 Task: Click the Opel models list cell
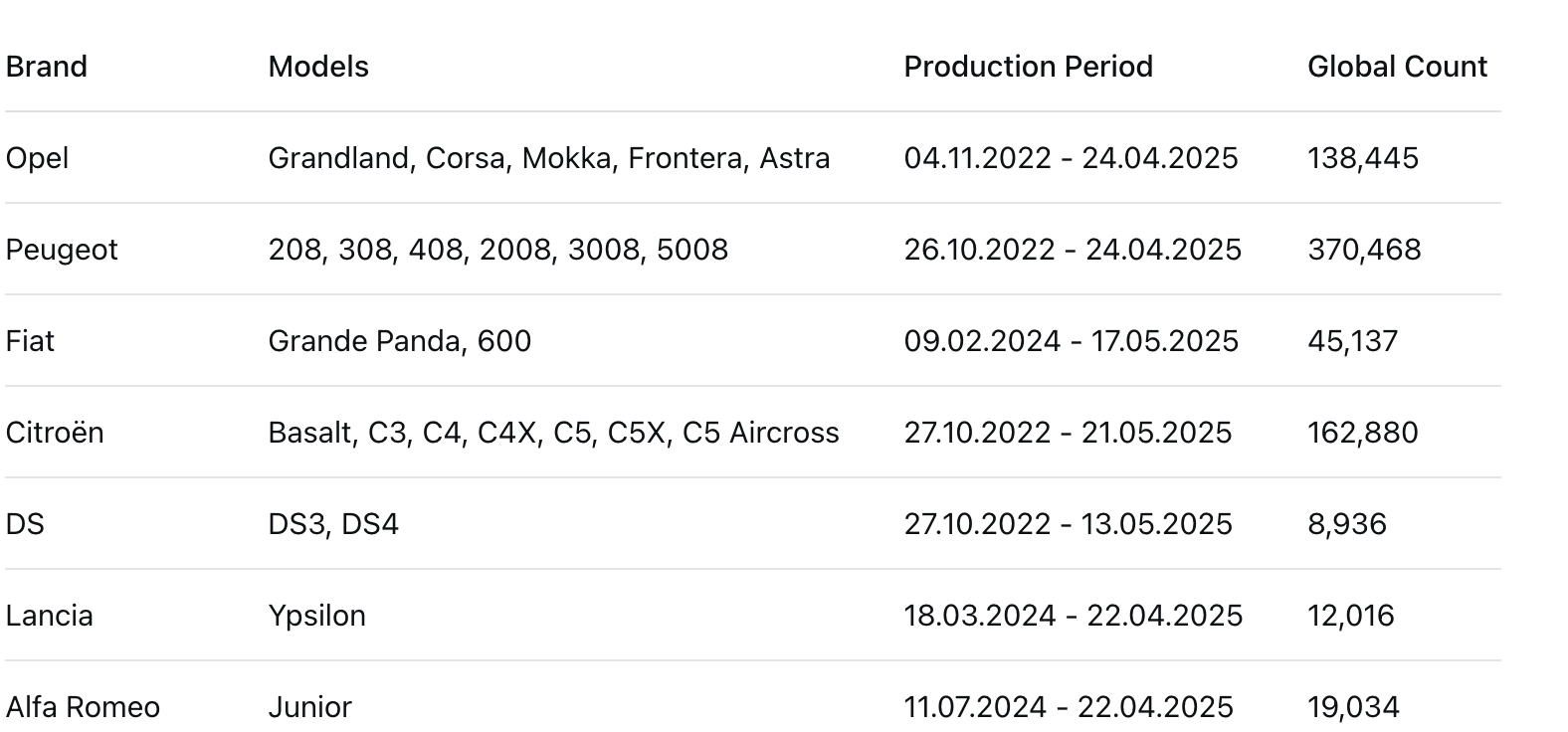click(x=549, y=158)
